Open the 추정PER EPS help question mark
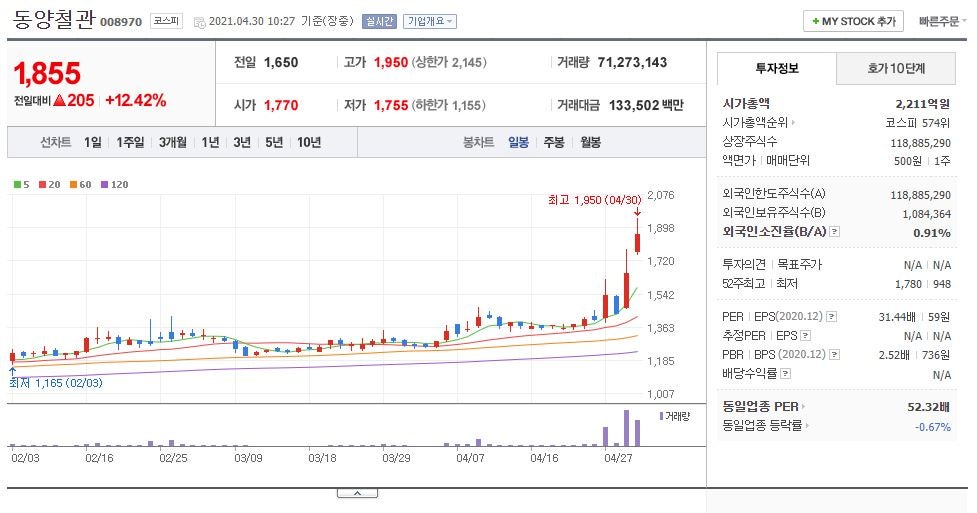This screenshot has height=513, width=977. click(x=806, y=336)
